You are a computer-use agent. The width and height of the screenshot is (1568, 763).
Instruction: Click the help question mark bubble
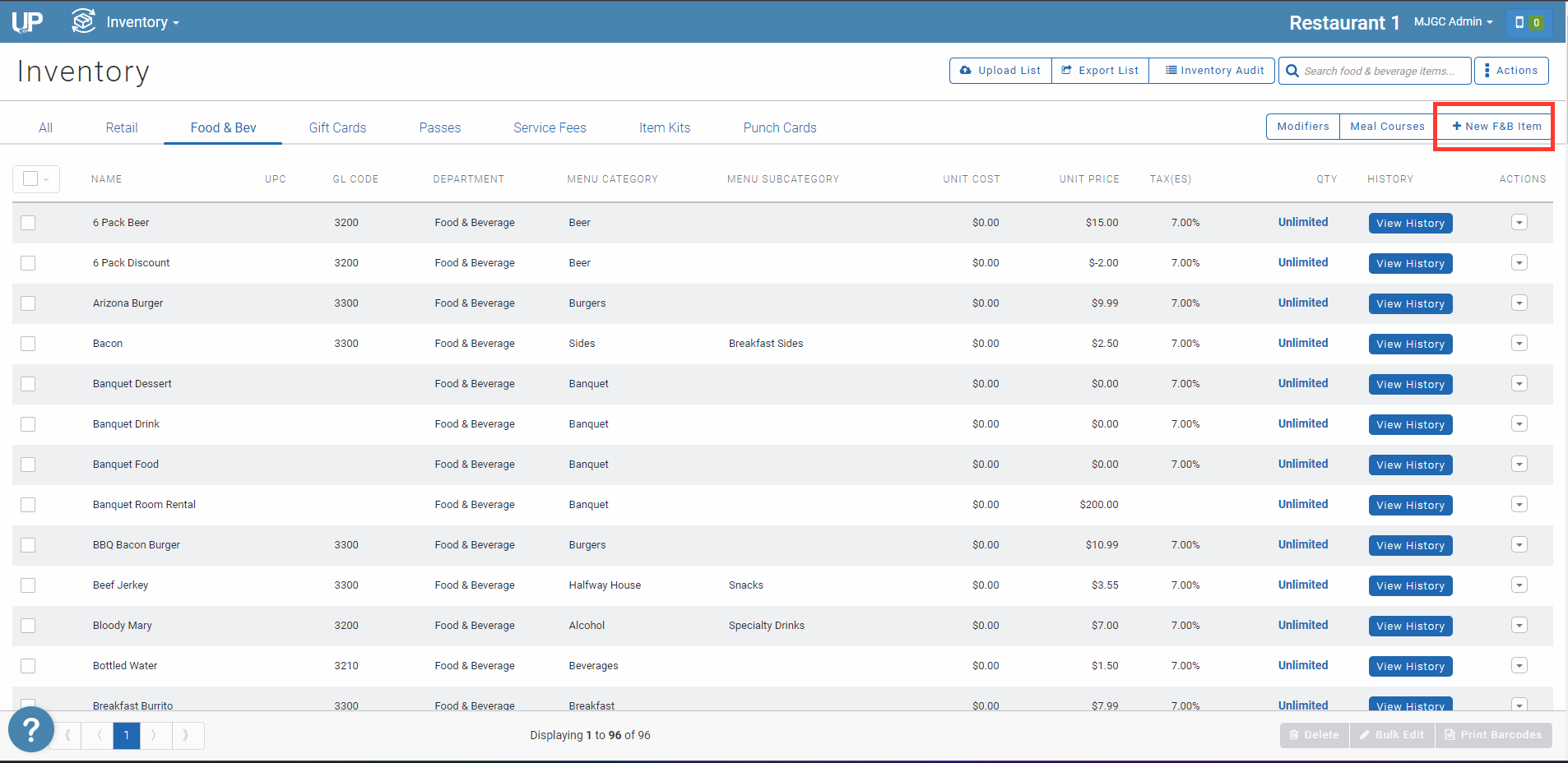30,728
